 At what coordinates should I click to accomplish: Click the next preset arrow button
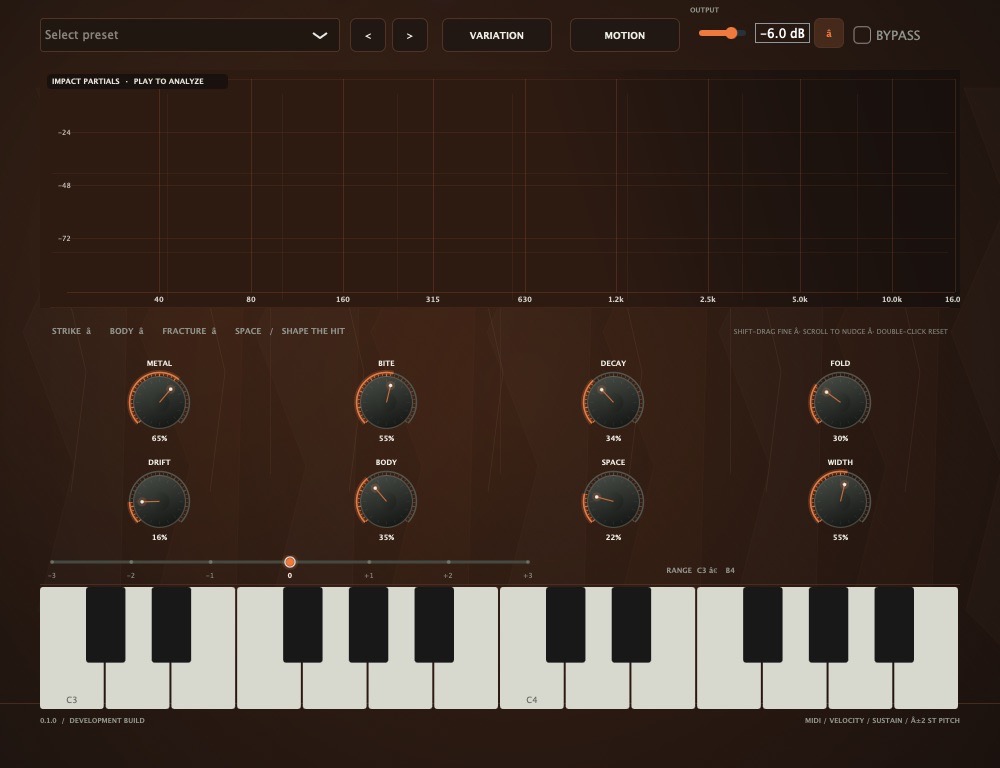click(x=409, y=35)
